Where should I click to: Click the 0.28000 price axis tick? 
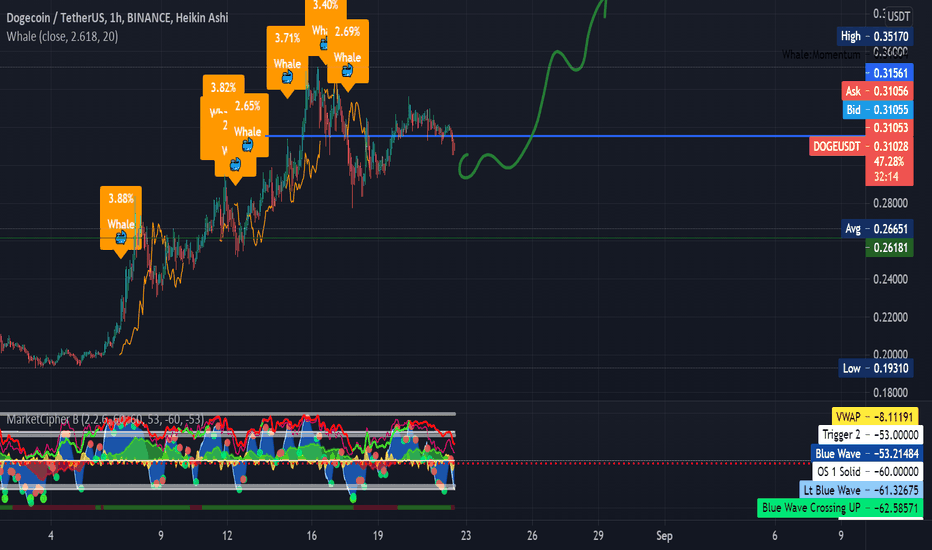(x=890, y=203)
